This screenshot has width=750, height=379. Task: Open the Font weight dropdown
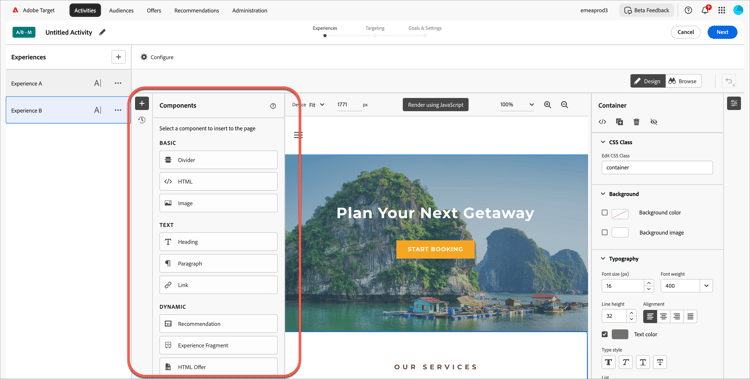pos(686,286)
